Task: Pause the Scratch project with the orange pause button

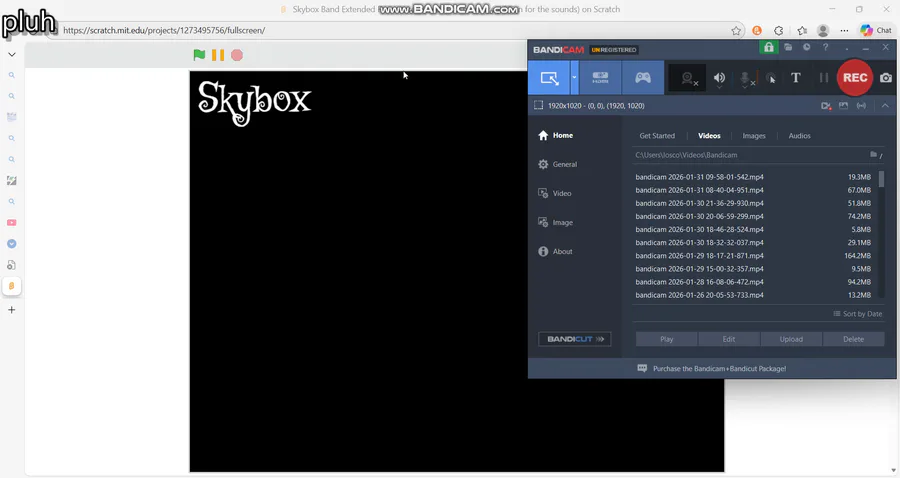Action: (x=218, y=55)
